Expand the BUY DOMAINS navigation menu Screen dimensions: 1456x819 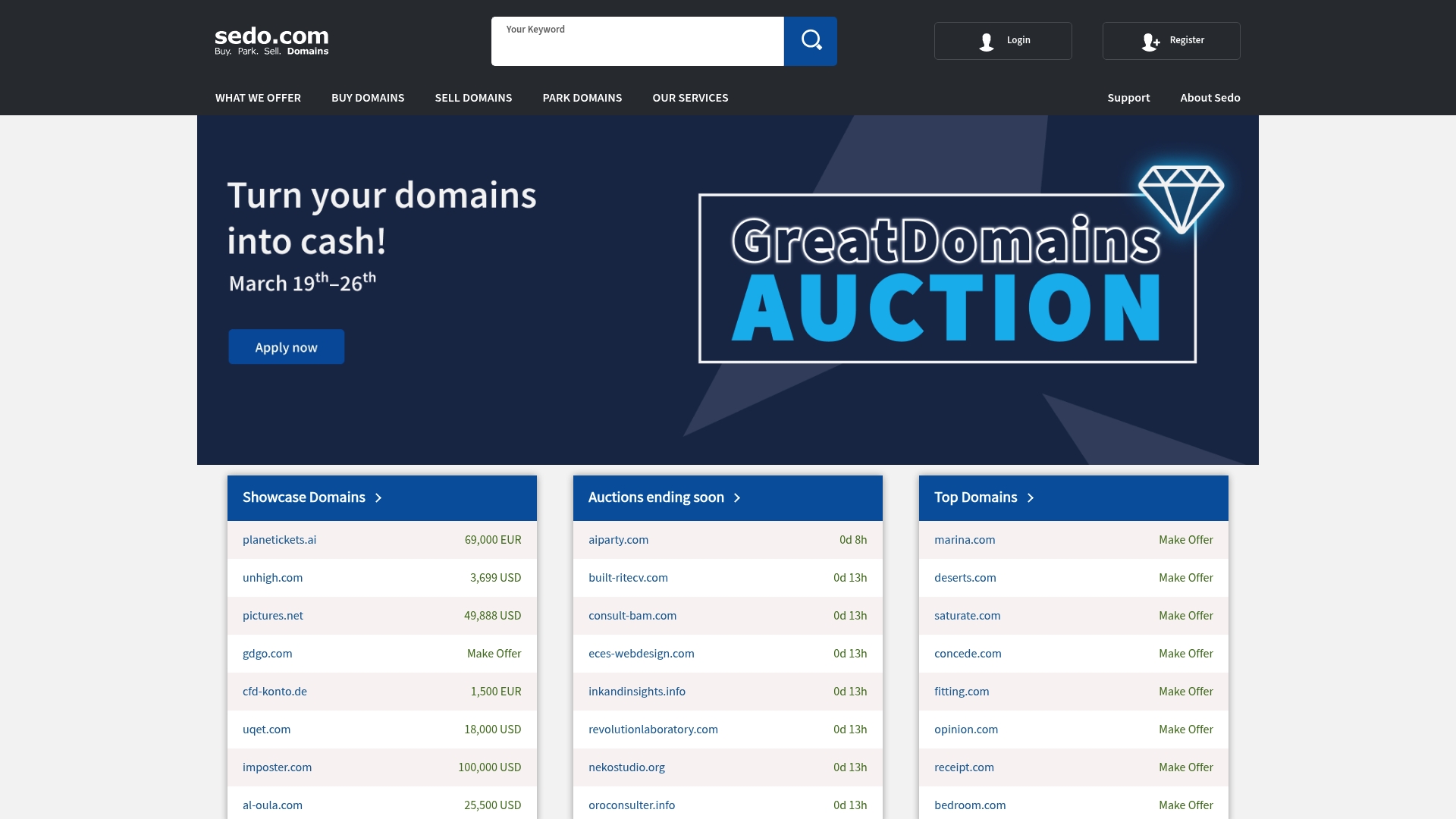[x=368, y=97]
